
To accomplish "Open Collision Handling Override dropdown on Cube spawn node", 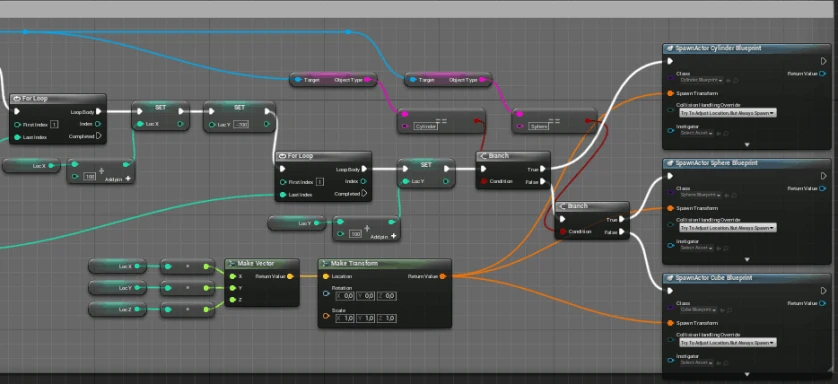I will 727,343.
